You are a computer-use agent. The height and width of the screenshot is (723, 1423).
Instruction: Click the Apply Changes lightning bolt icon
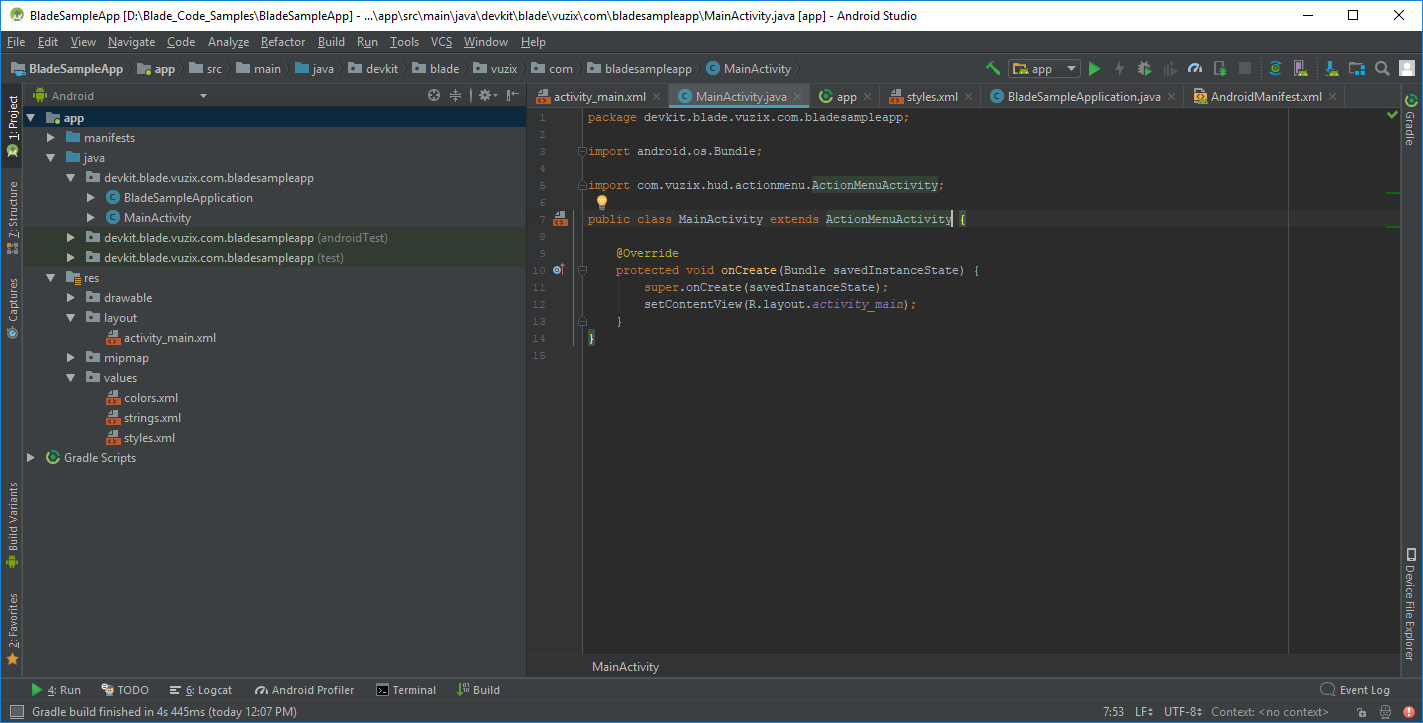[x=1119, y=69]
